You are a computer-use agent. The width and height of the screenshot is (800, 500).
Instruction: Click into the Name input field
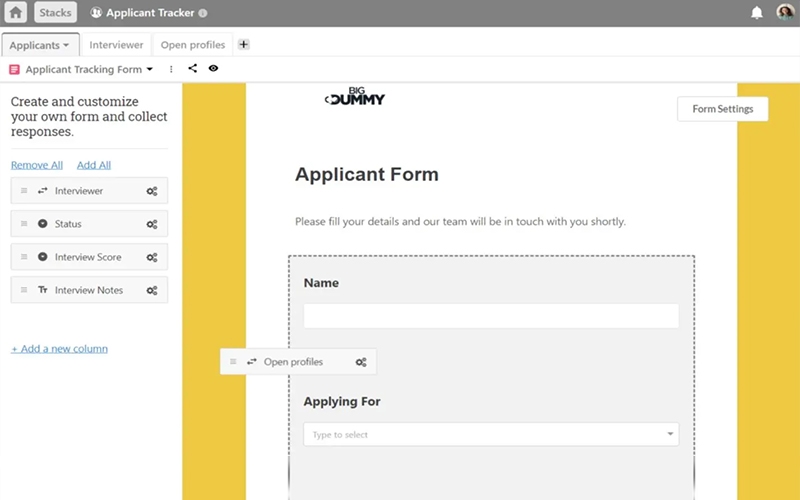pos(491,316)
